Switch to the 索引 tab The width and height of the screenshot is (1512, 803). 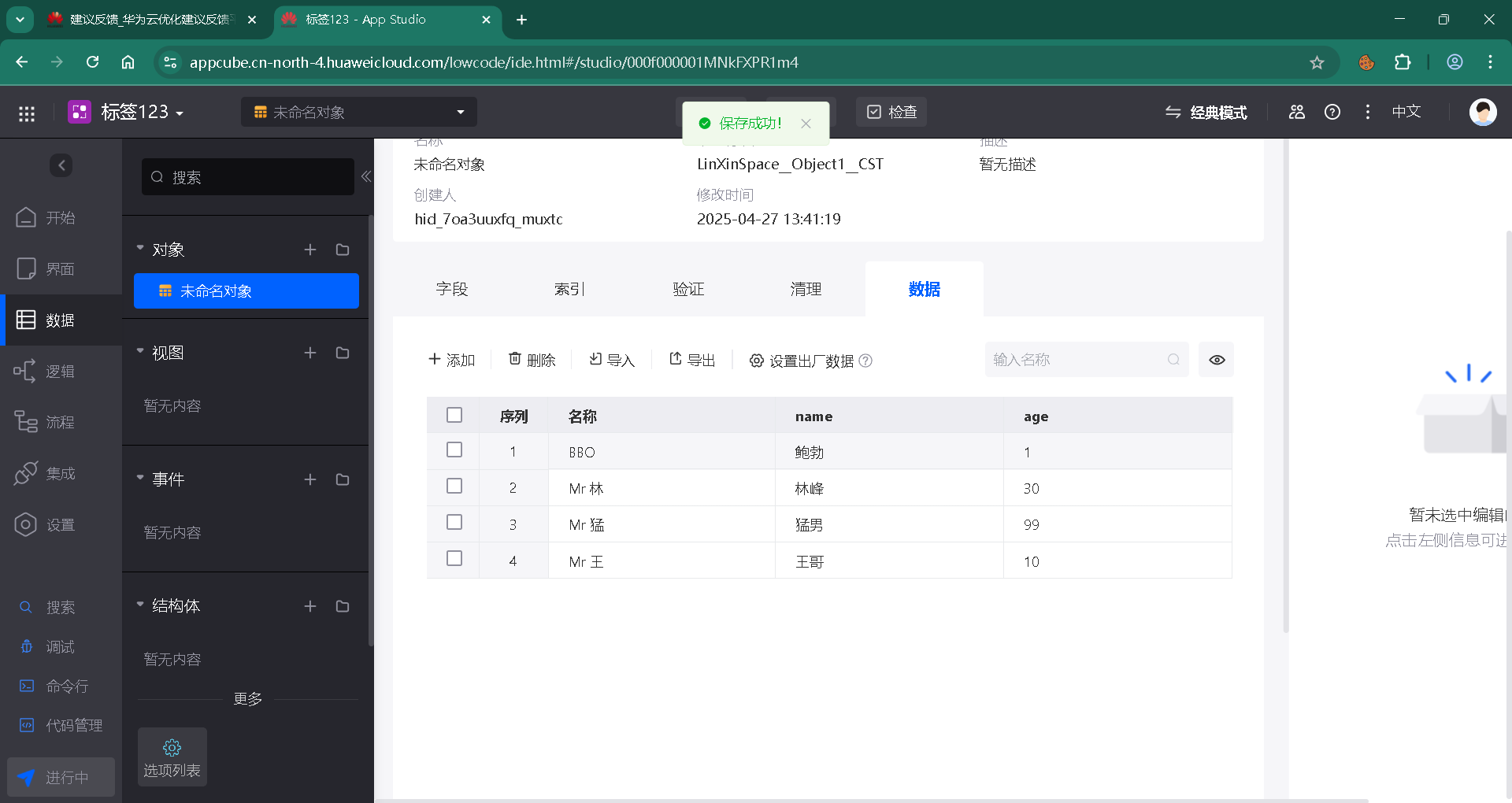[569, 289]
